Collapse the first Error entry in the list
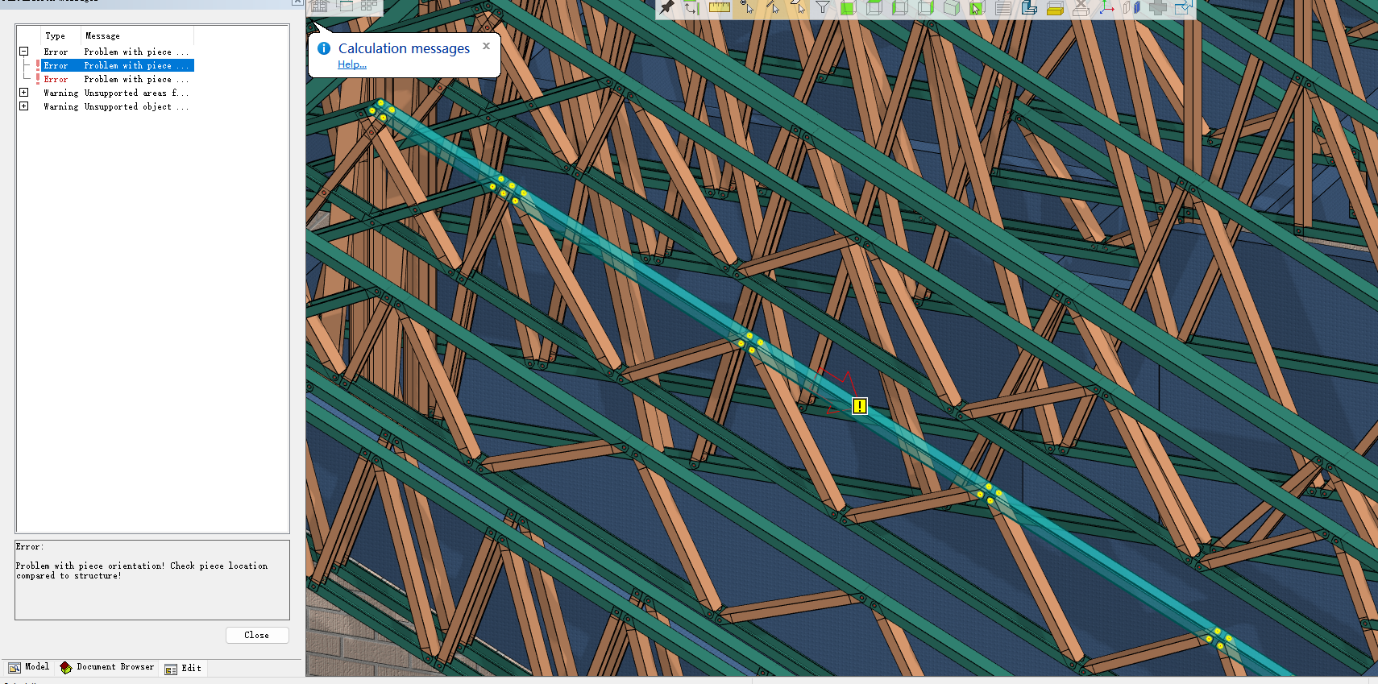 [23, 51]
